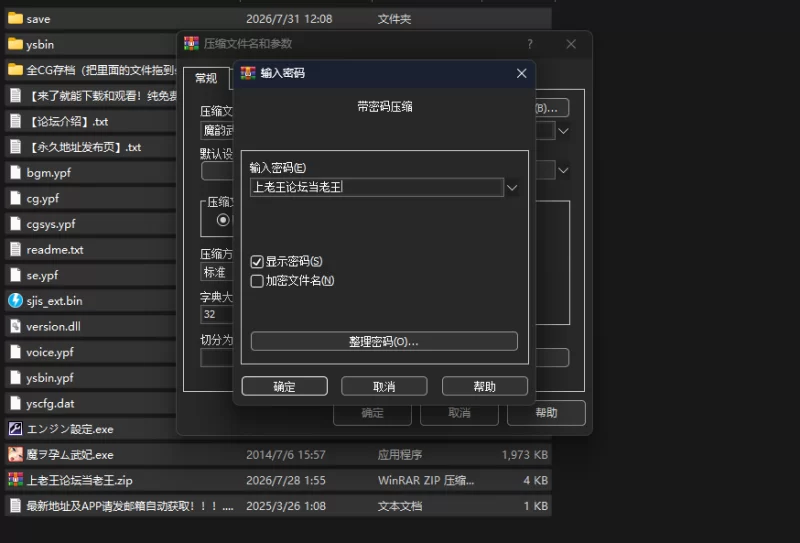
Task: Click the se.ypf file icon
Action: point(15,275)
